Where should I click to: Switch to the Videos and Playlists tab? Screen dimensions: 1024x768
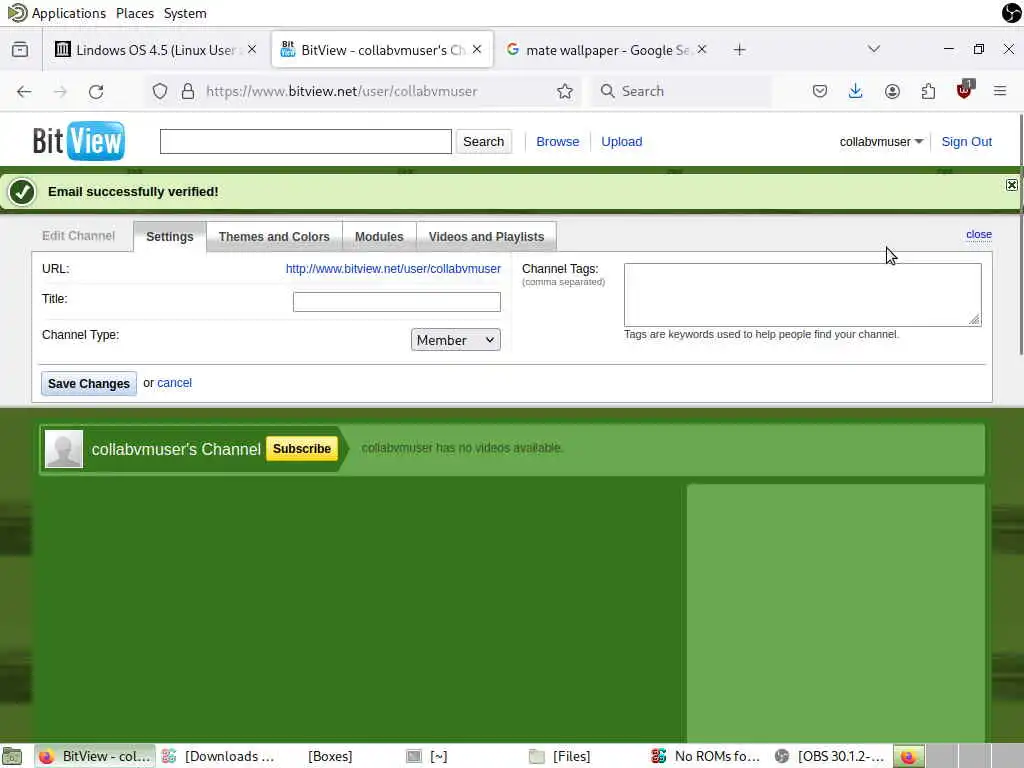tap(487, 236)
